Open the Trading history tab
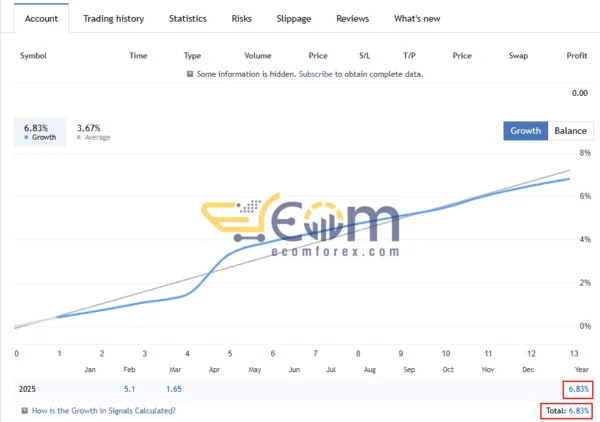Screen dimensions: 600x422 pos(113,18)
